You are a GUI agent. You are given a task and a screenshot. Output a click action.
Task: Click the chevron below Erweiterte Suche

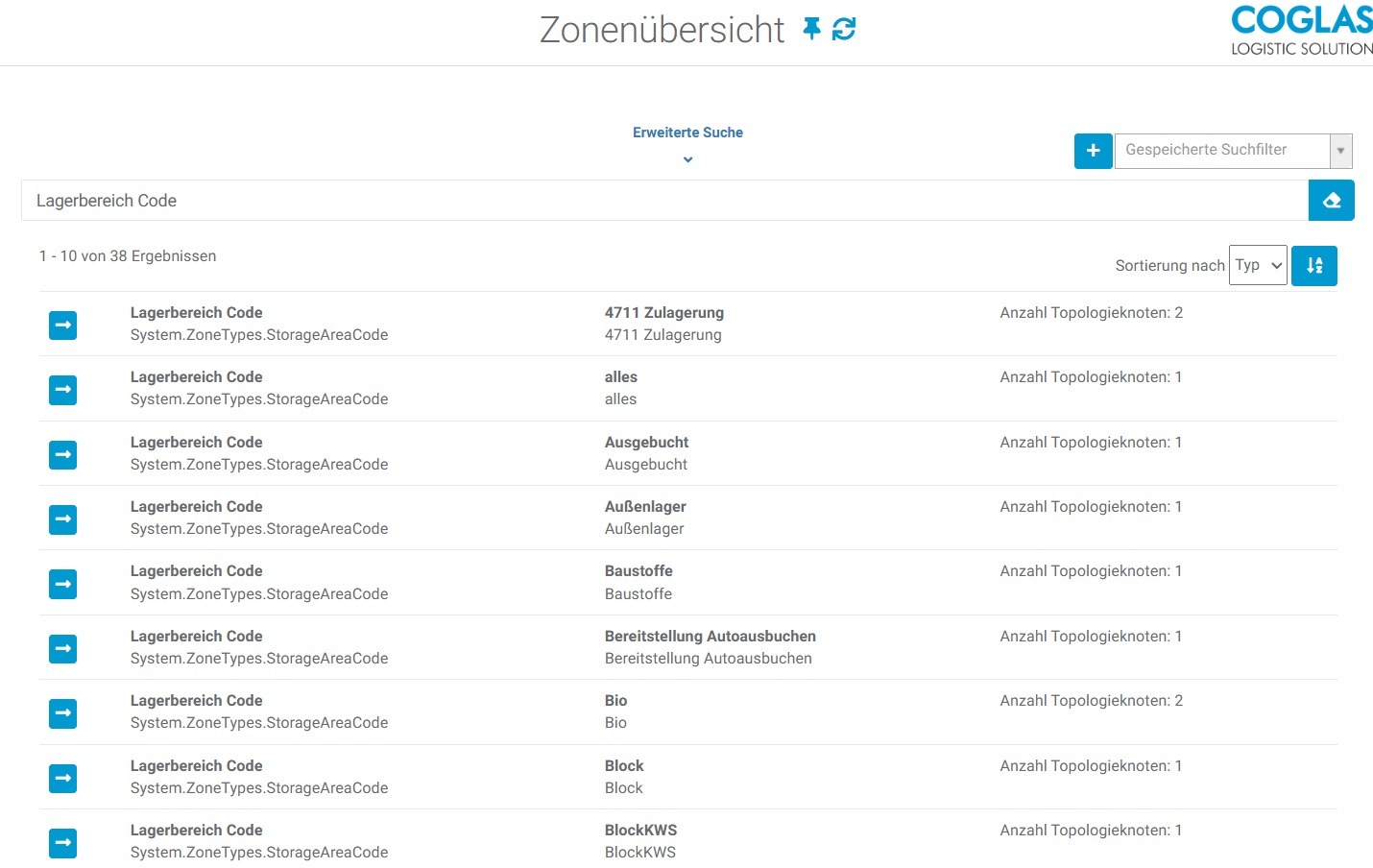[687, 159]
